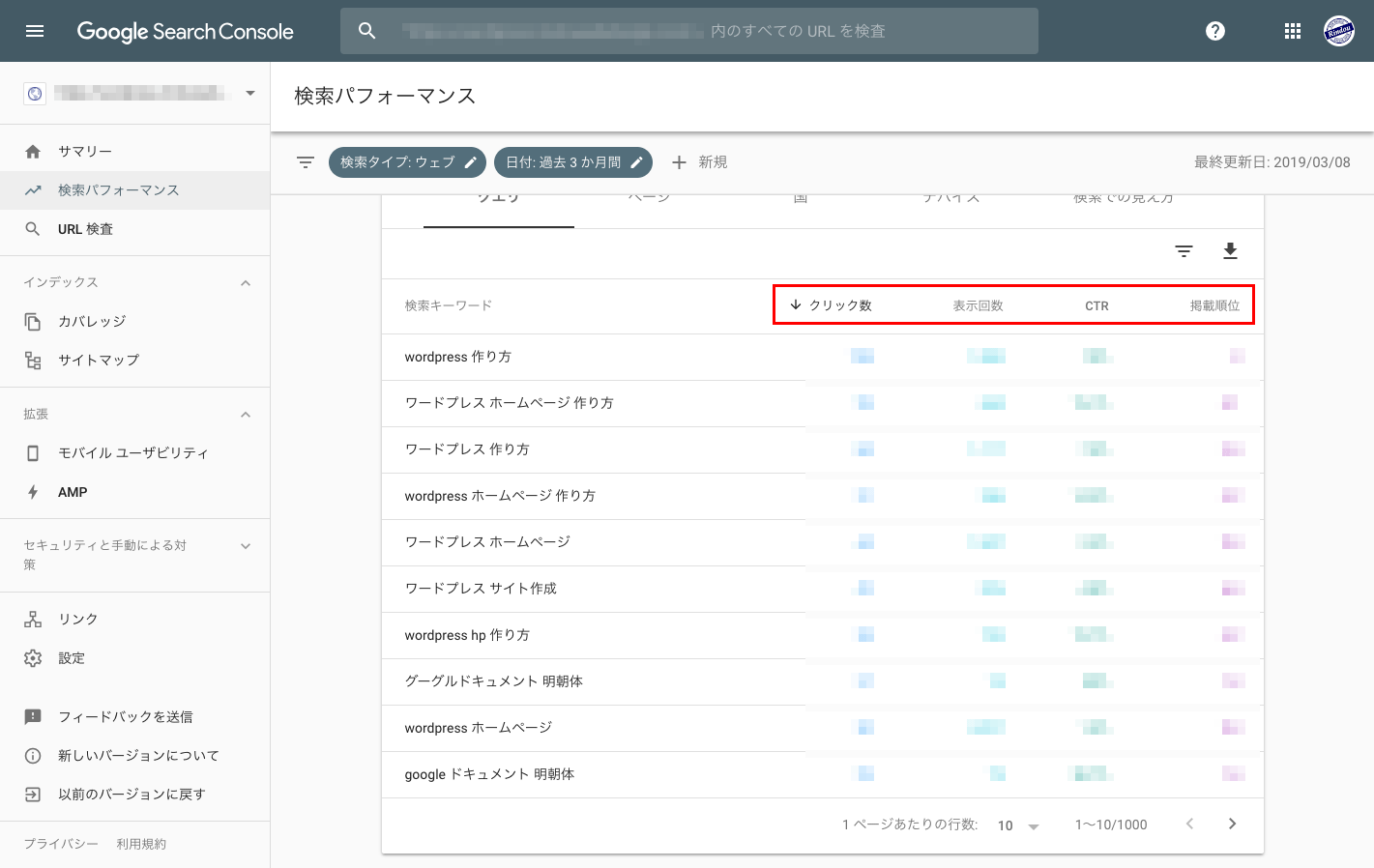This screenshot has height=868, width=1374.
Task: Select row google ドキュメント 明朝体
Action: [823, 774]
